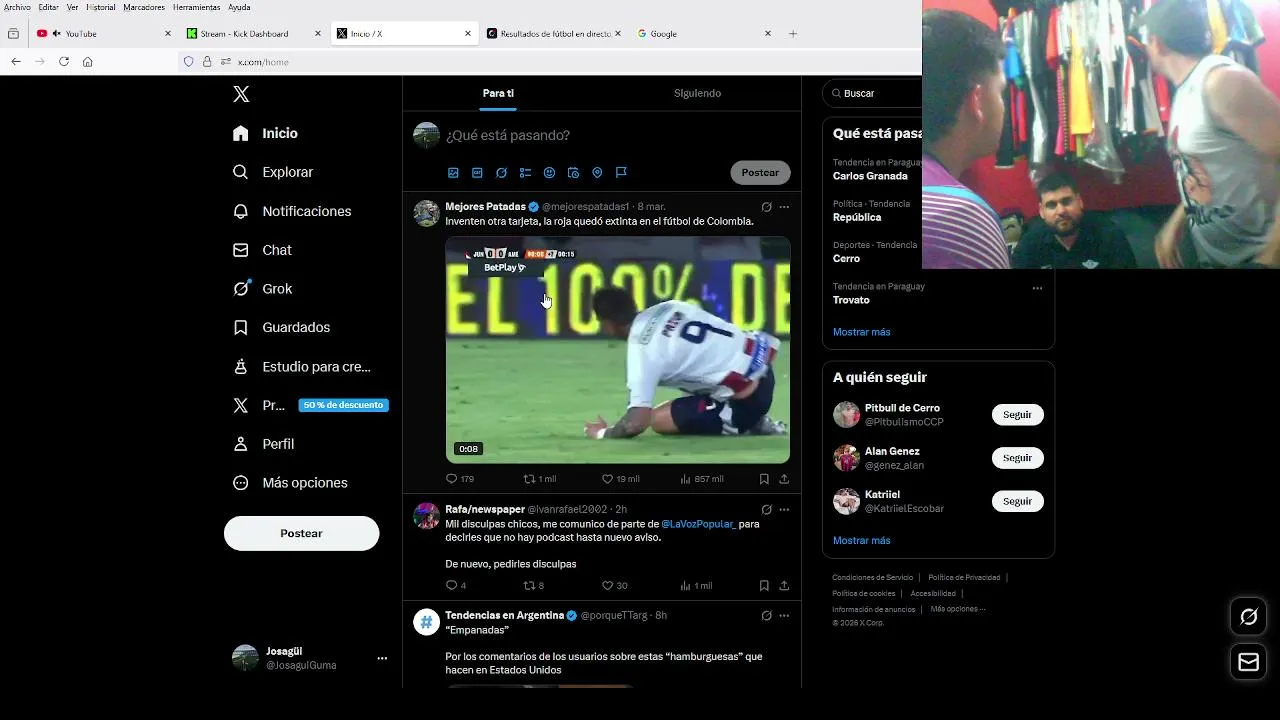1280x720 pixels.
Task: Bookmark Mejores Patadas post
Action: coord(764,479)
